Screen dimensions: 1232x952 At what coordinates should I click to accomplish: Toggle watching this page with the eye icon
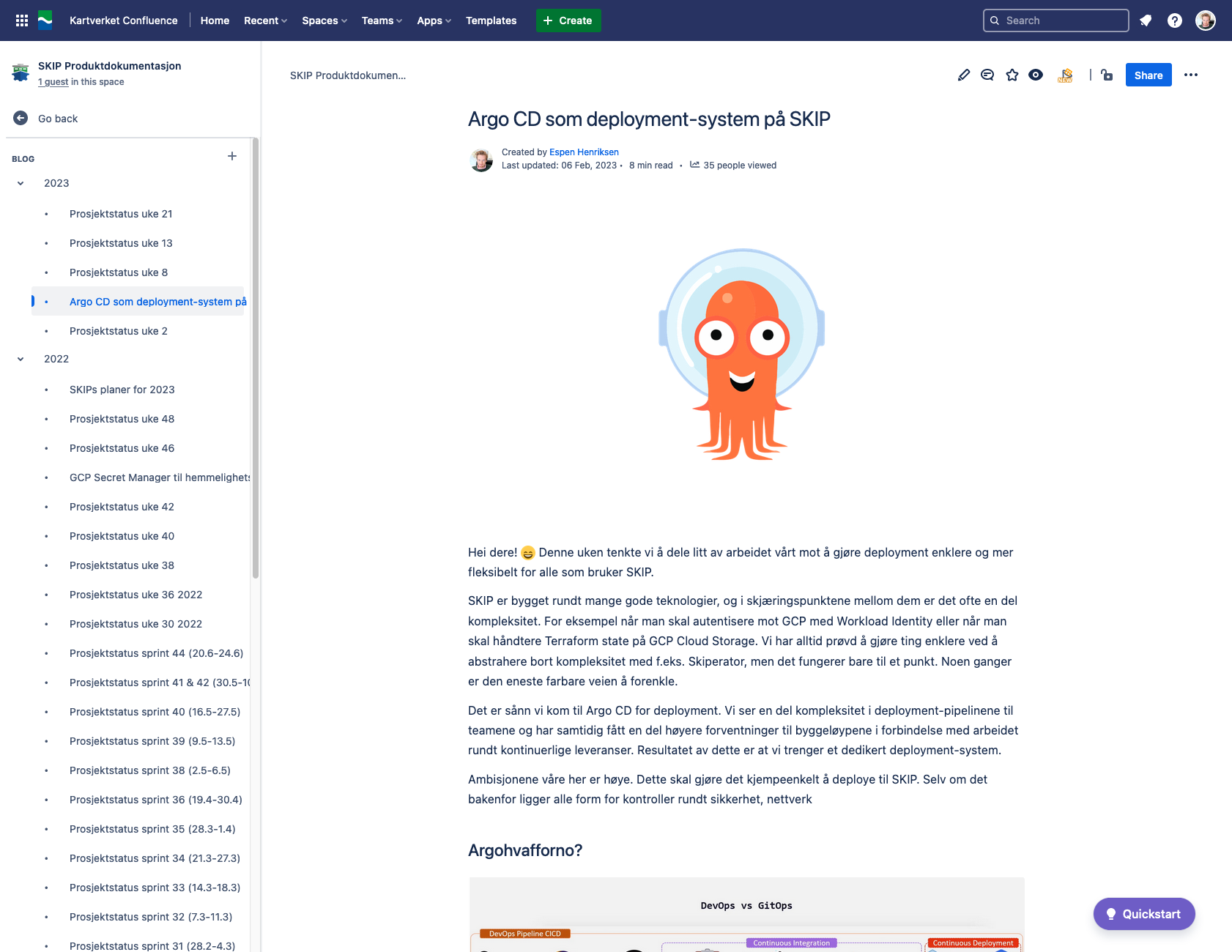tap(1036, 75)
